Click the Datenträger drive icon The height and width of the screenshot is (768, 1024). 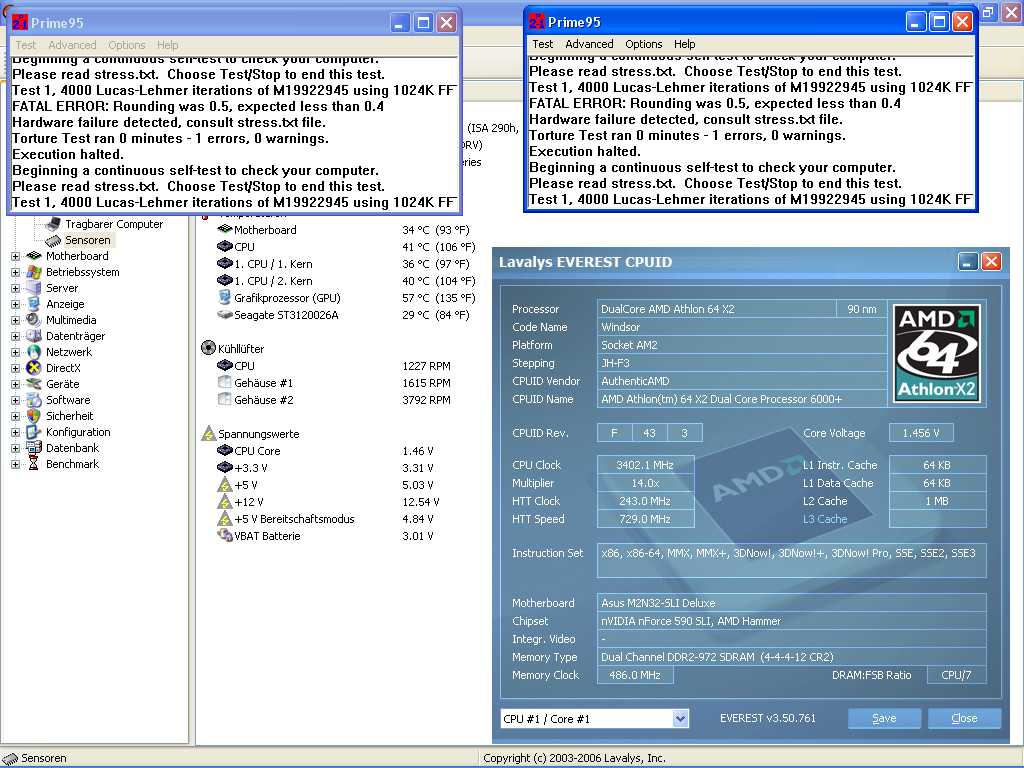34,336
